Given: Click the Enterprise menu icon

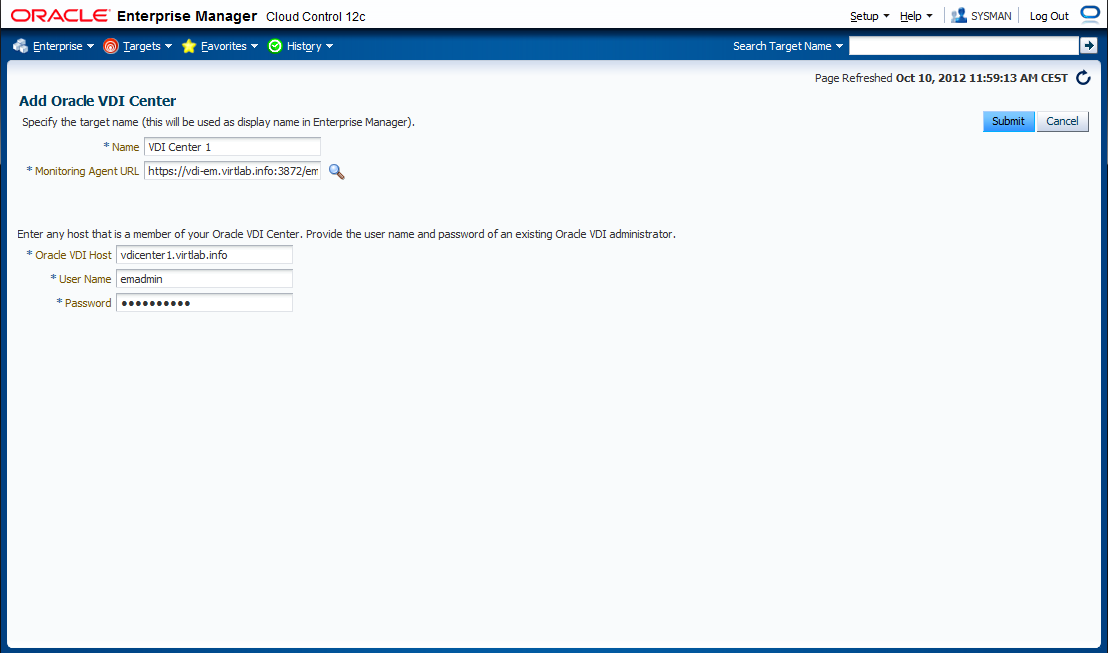Looking at the screenshot, I should tap(20, 46).
